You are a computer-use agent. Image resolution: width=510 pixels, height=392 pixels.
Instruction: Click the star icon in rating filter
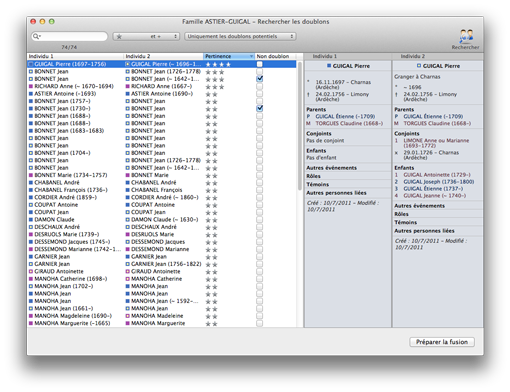(x=119, y=36)
